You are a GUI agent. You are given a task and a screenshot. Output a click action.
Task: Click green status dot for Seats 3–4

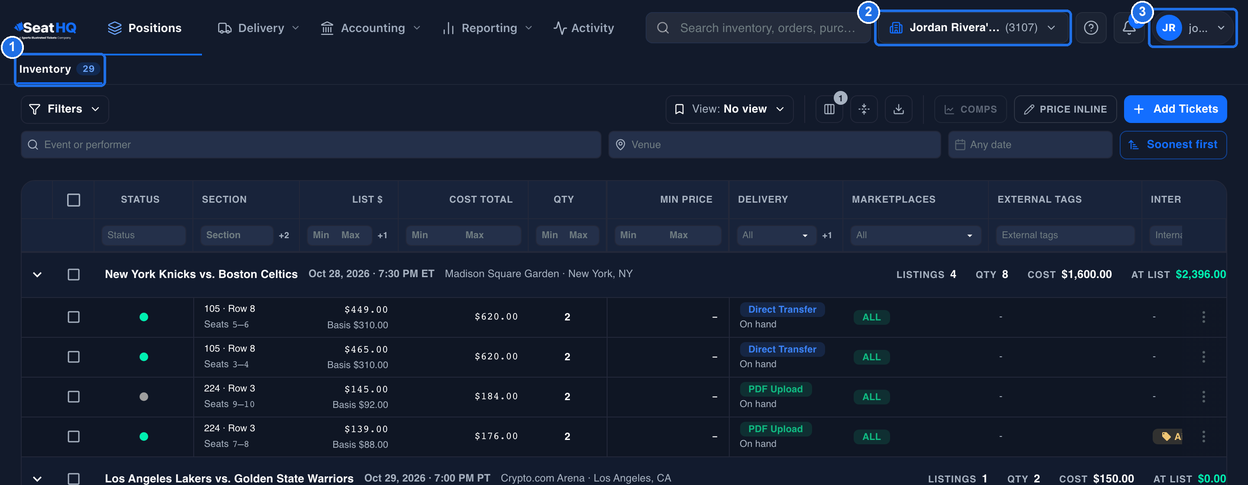[144, 357]
